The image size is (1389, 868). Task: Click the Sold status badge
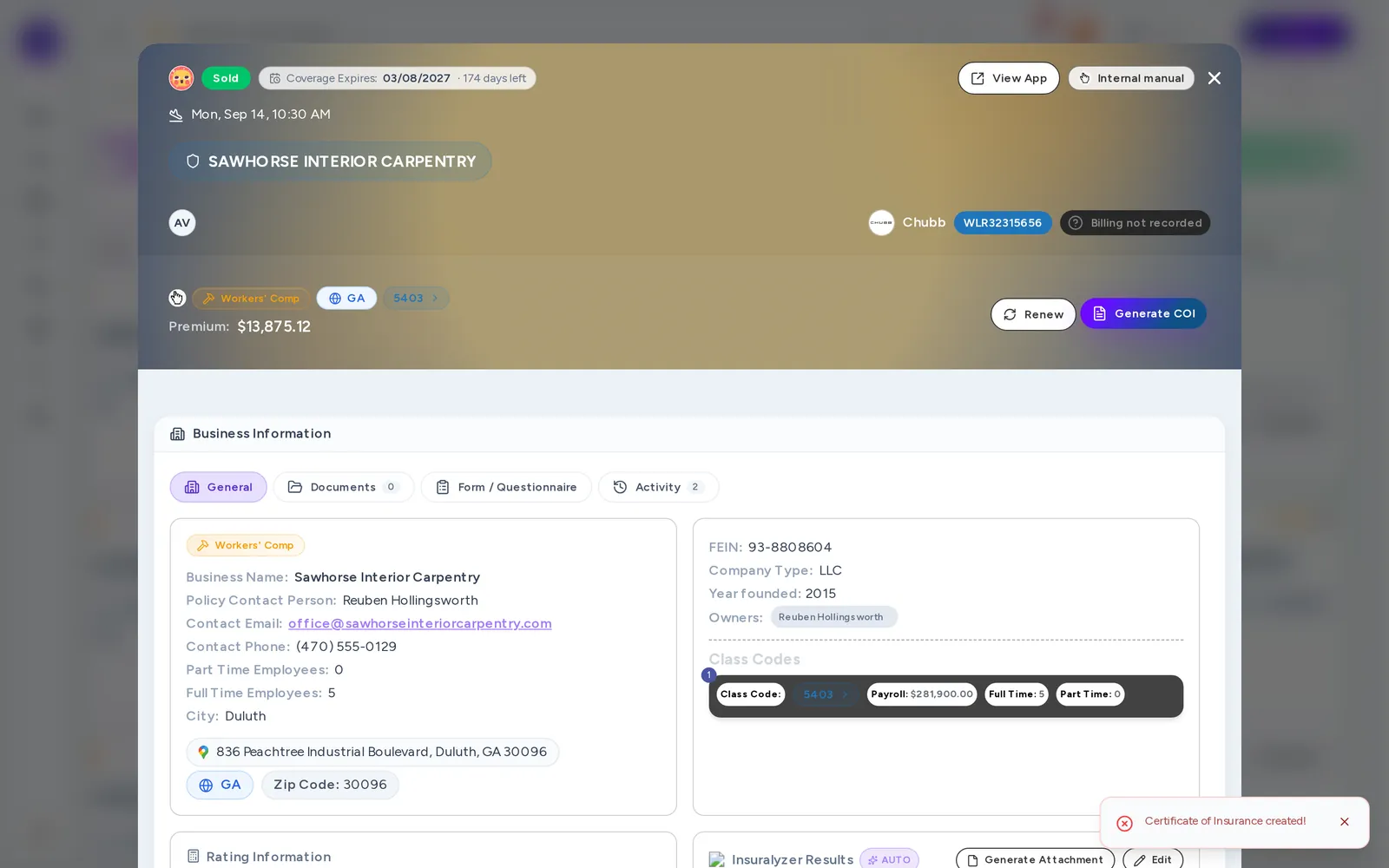[226, 78]
